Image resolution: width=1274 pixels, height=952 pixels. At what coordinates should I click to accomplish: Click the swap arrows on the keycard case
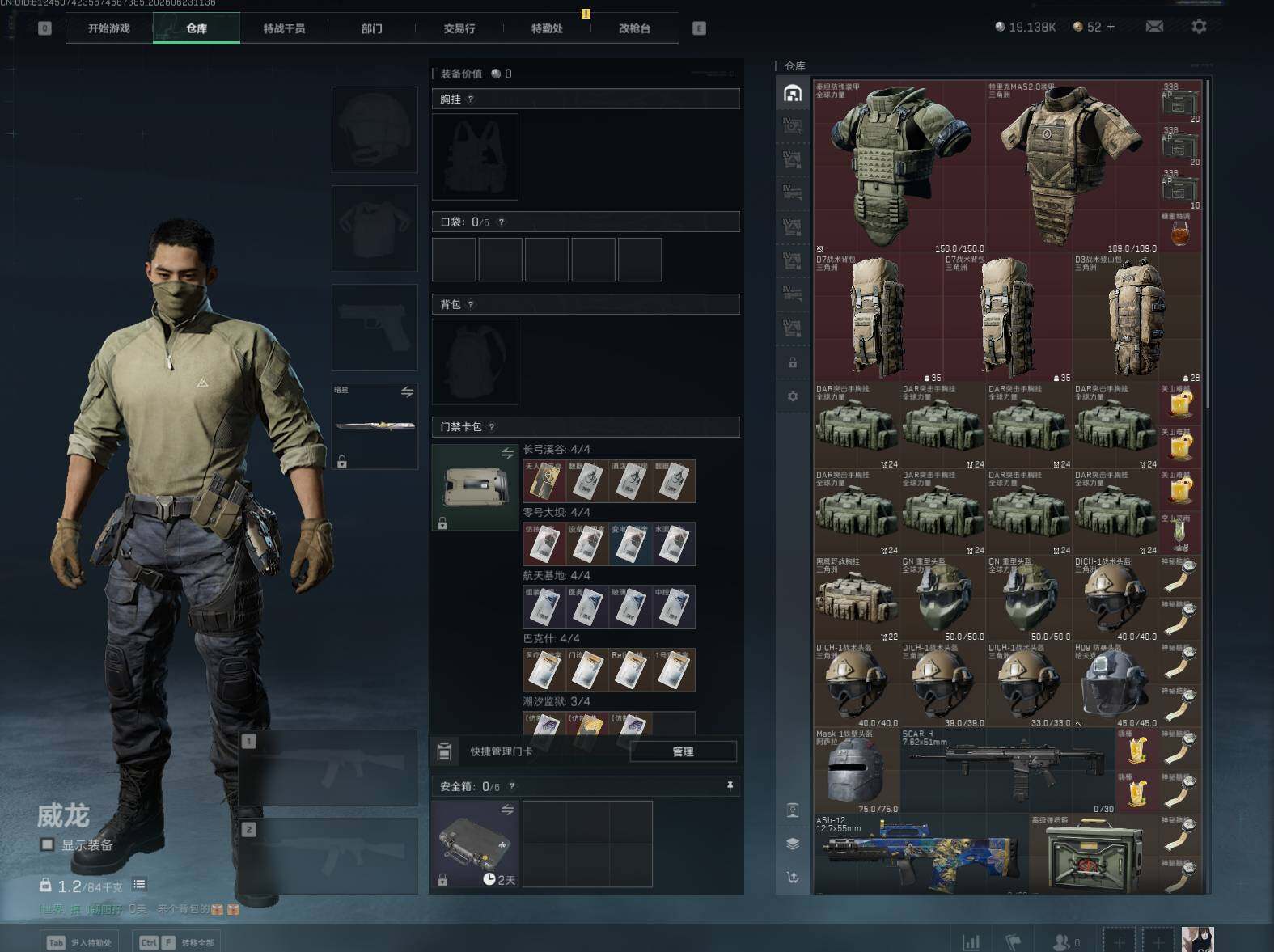pos(507,454)
